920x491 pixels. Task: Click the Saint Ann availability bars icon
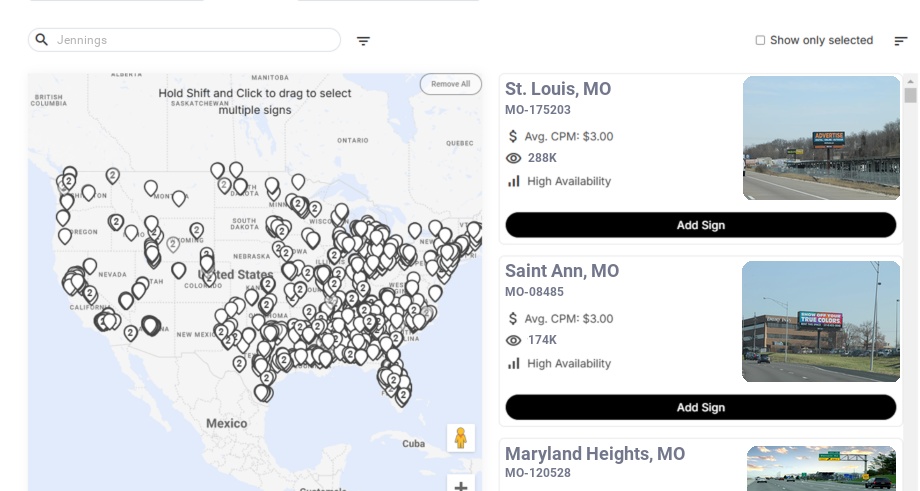point(514,363)
